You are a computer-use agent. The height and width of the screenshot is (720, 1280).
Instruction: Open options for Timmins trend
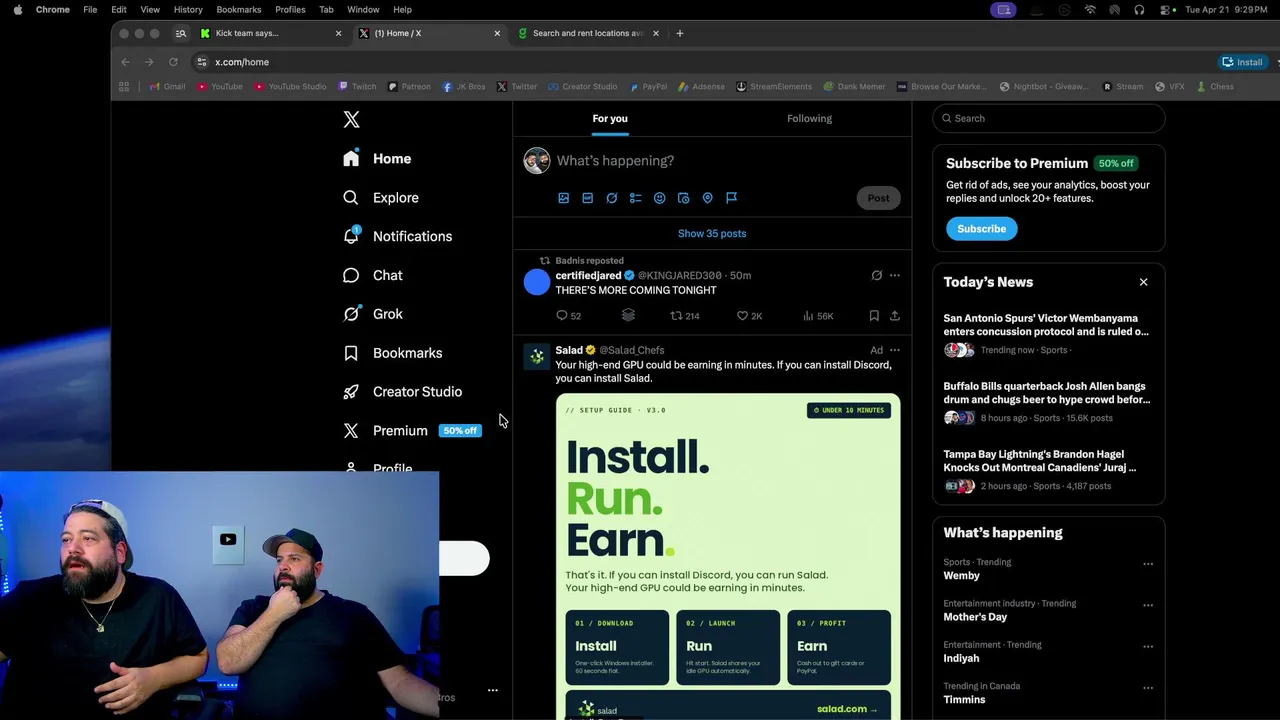tap(1148, 688)
